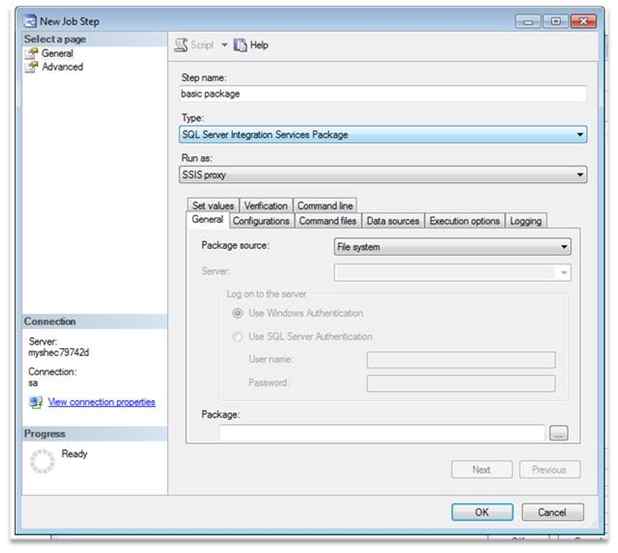Switch to the Data sources tab
Viewport: 618px width, 553px height.
tap(393, 221)
